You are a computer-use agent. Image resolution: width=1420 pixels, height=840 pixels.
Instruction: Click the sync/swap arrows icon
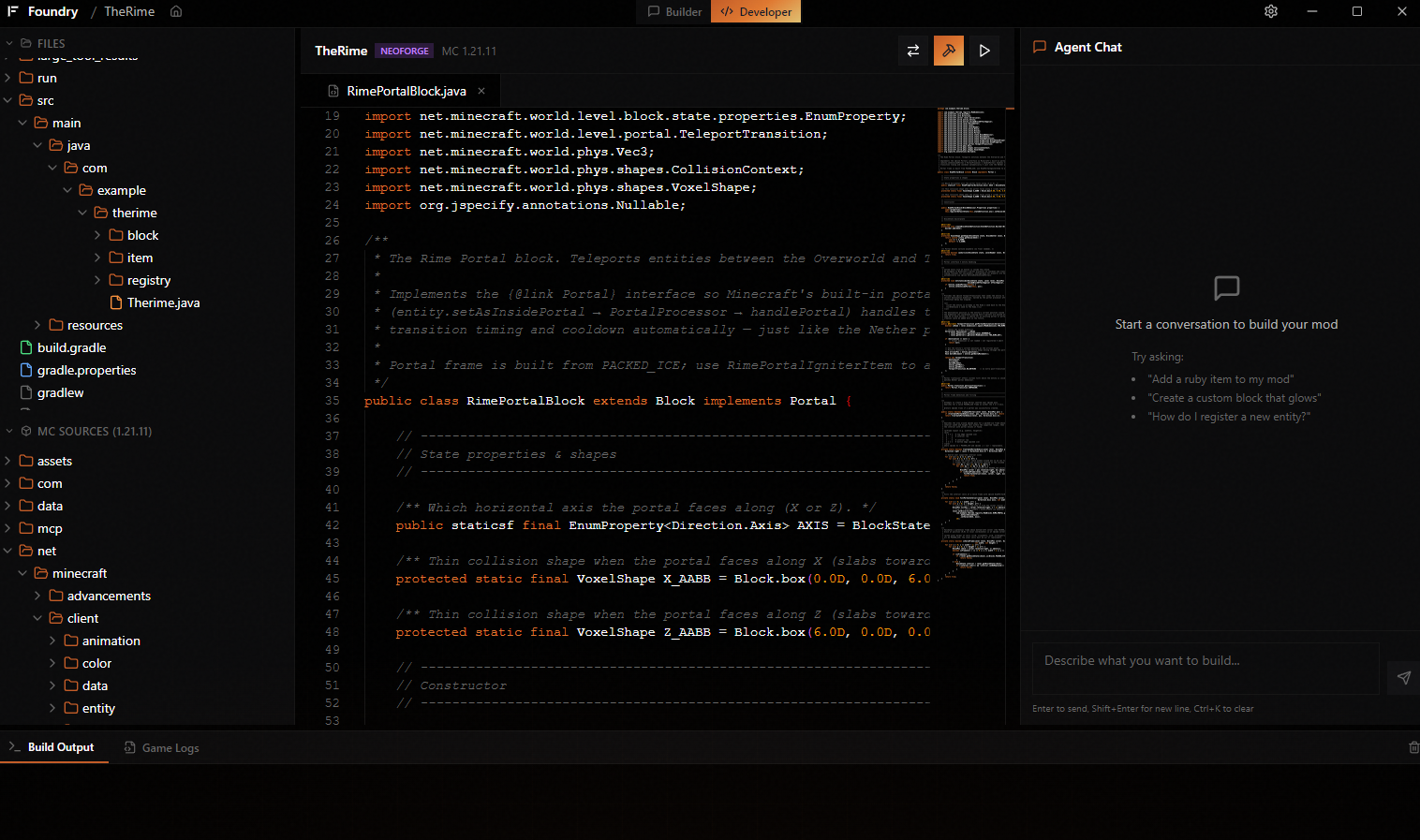[x=913, y=51]
